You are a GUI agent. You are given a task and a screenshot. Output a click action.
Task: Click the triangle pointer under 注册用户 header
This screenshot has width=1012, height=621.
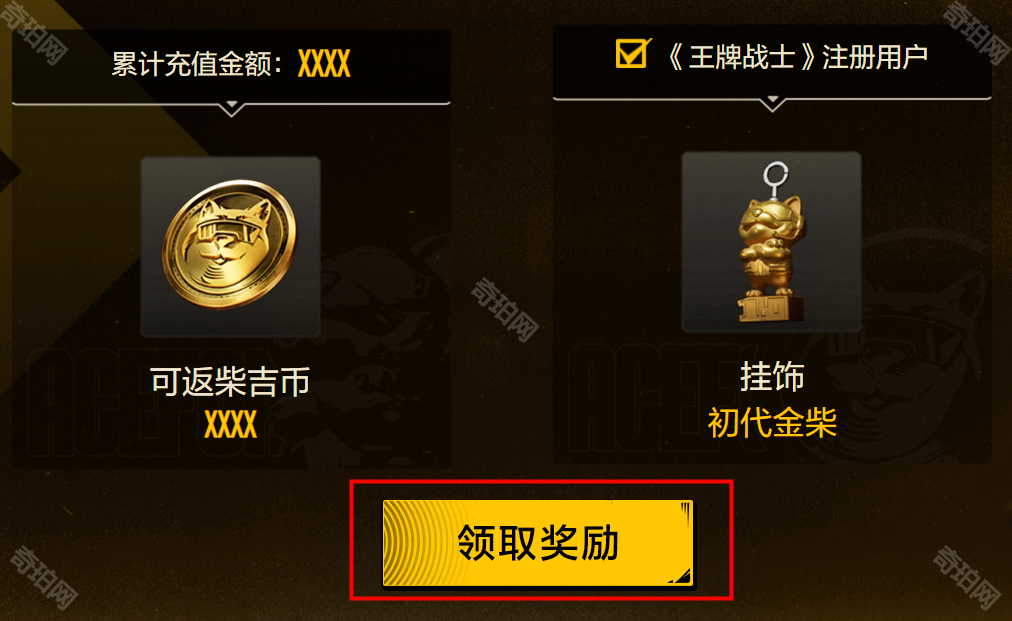point(772,104)
